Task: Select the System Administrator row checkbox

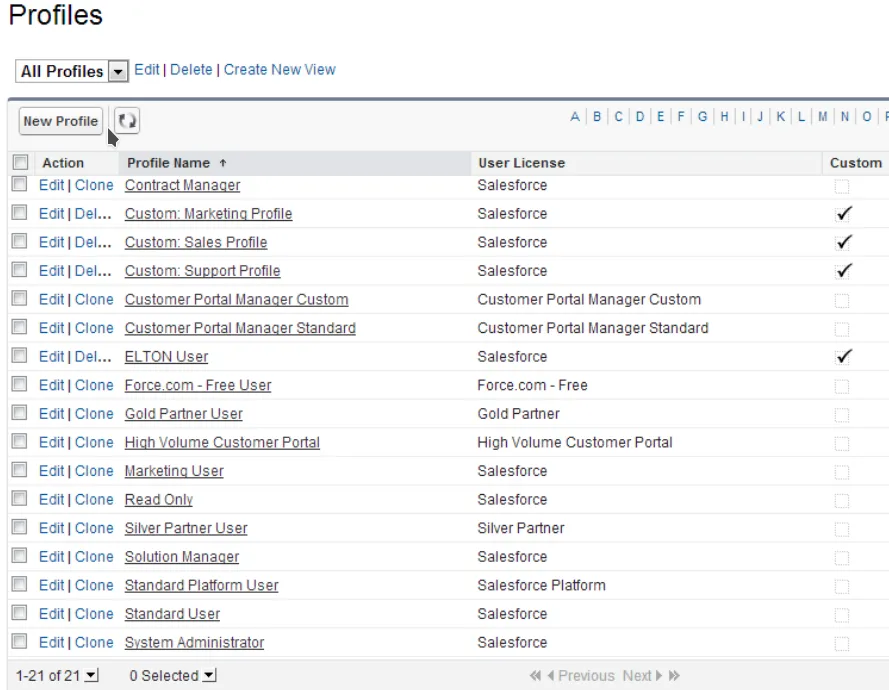Action: coord(19,641)
